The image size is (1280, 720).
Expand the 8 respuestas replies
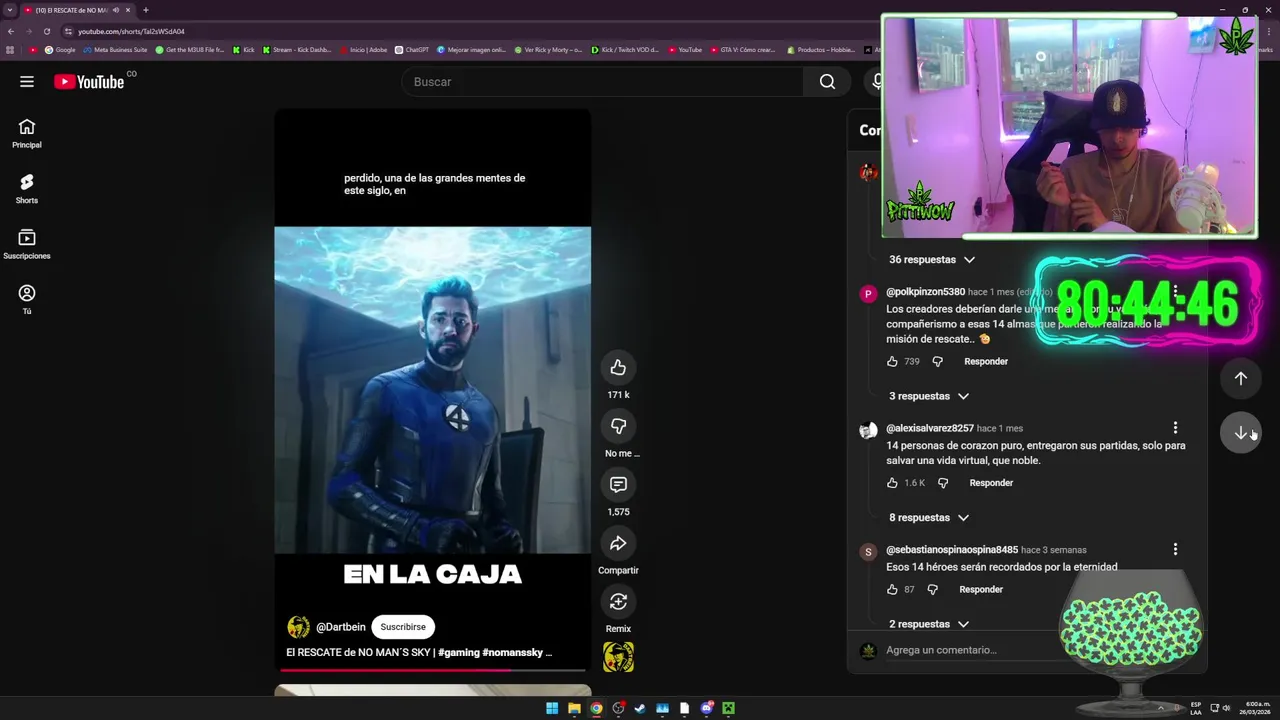[x=929, y=518]
